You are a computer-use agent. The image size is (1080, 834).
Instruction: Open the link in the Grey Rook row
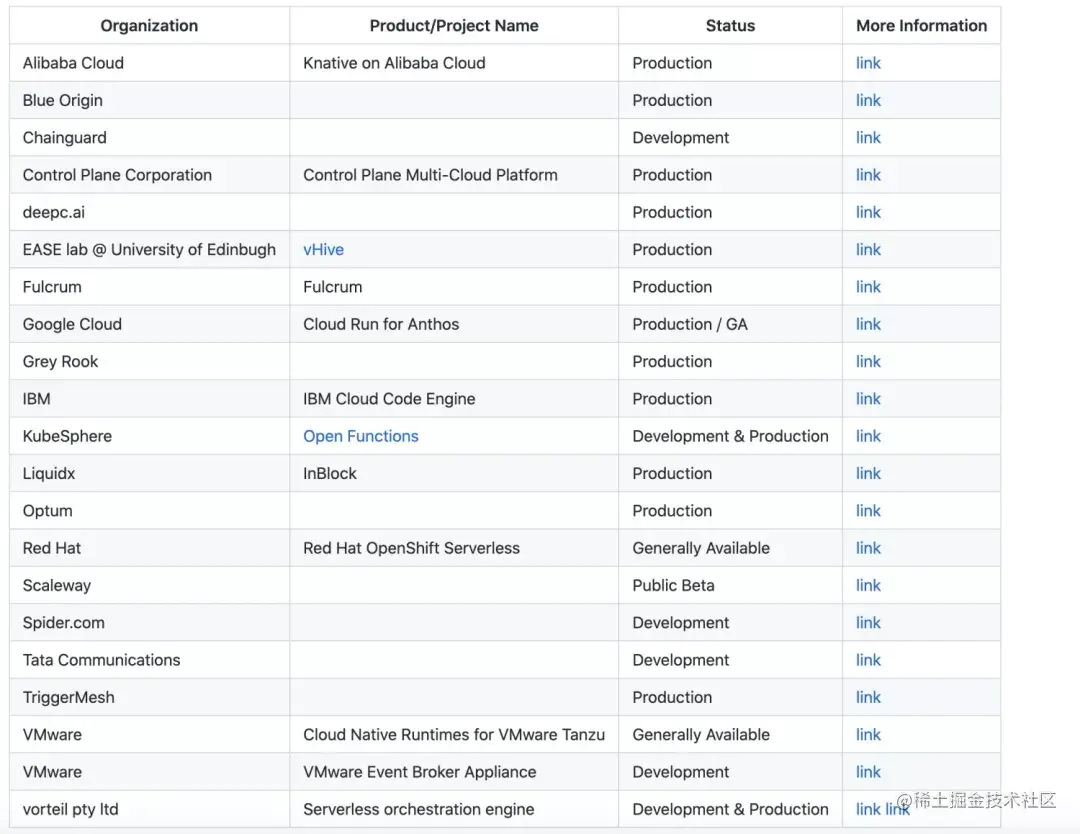[x=868, y=362]
